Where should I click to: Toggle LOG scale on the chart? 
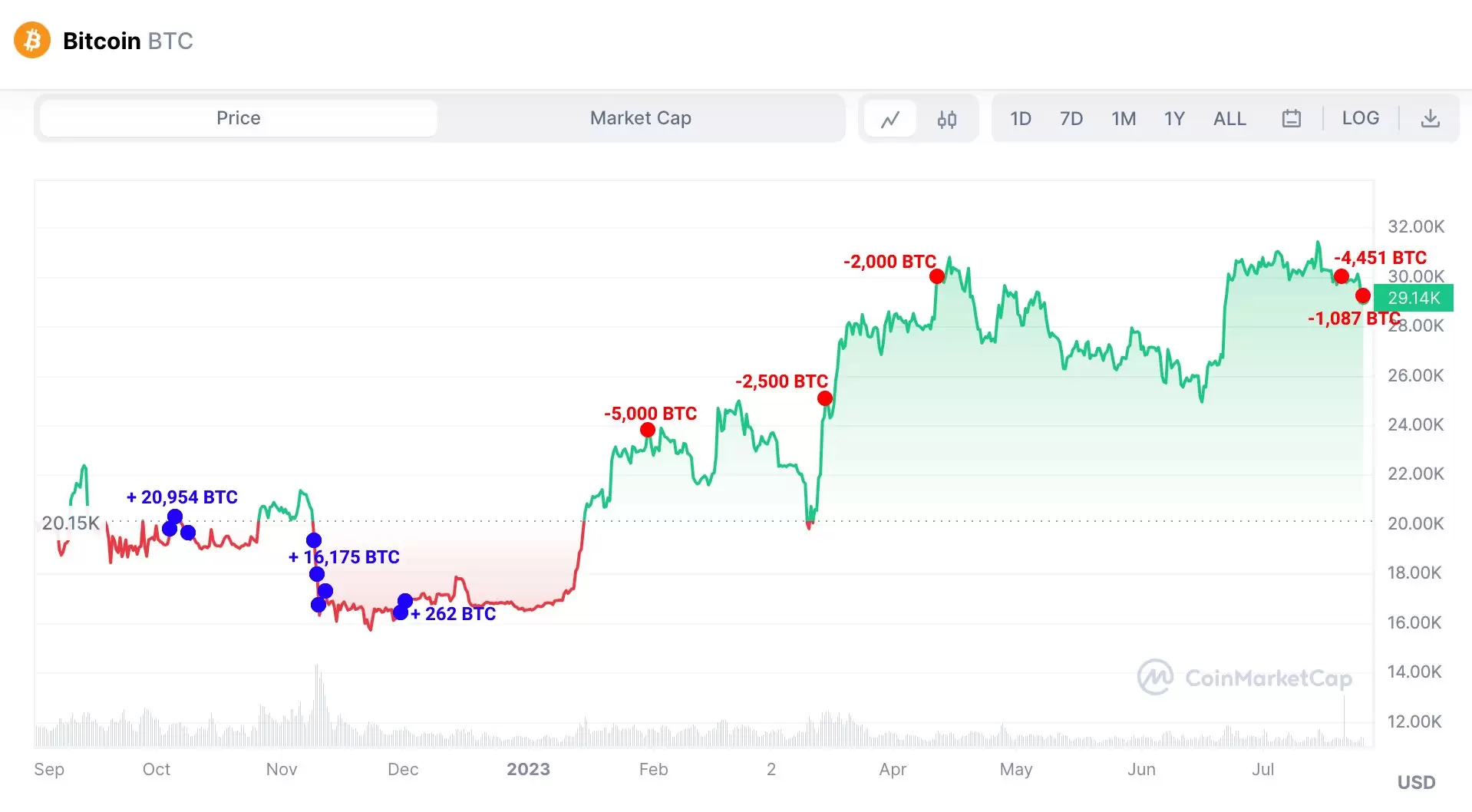1360,118
